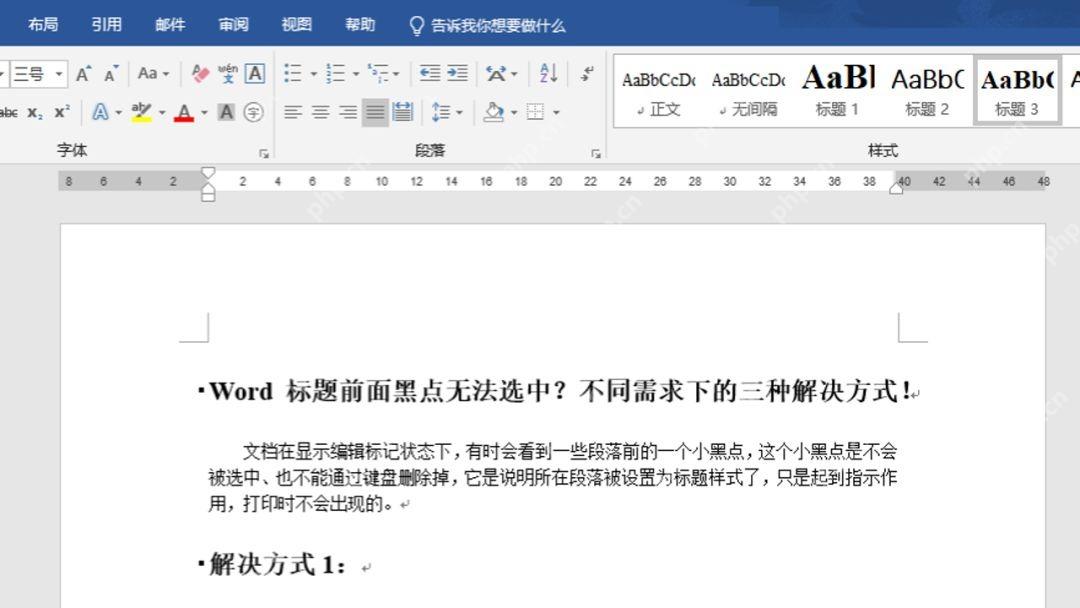The width and height of the screenshot is (1080, 608).
Task: Open the 帮助 ribbon tab
Action: (x=360, y=25)
